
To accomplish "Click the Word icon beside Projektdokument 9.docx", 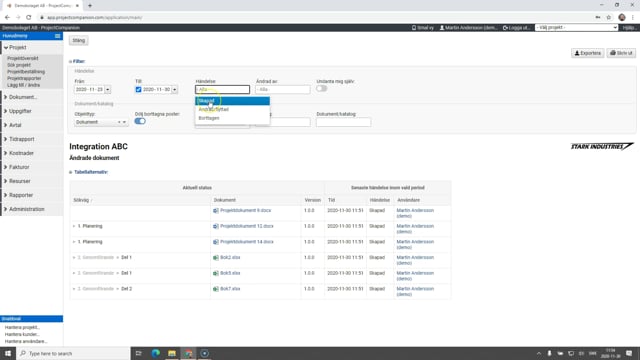I will click(216, 211).
